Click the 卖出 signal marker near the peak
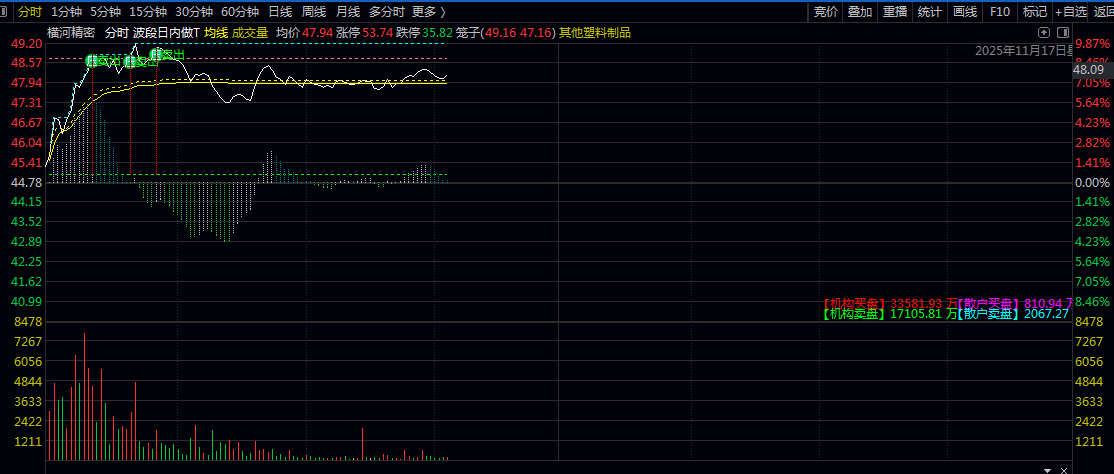Viewport: 1114px width, 474px height. [x=166, y=54]
